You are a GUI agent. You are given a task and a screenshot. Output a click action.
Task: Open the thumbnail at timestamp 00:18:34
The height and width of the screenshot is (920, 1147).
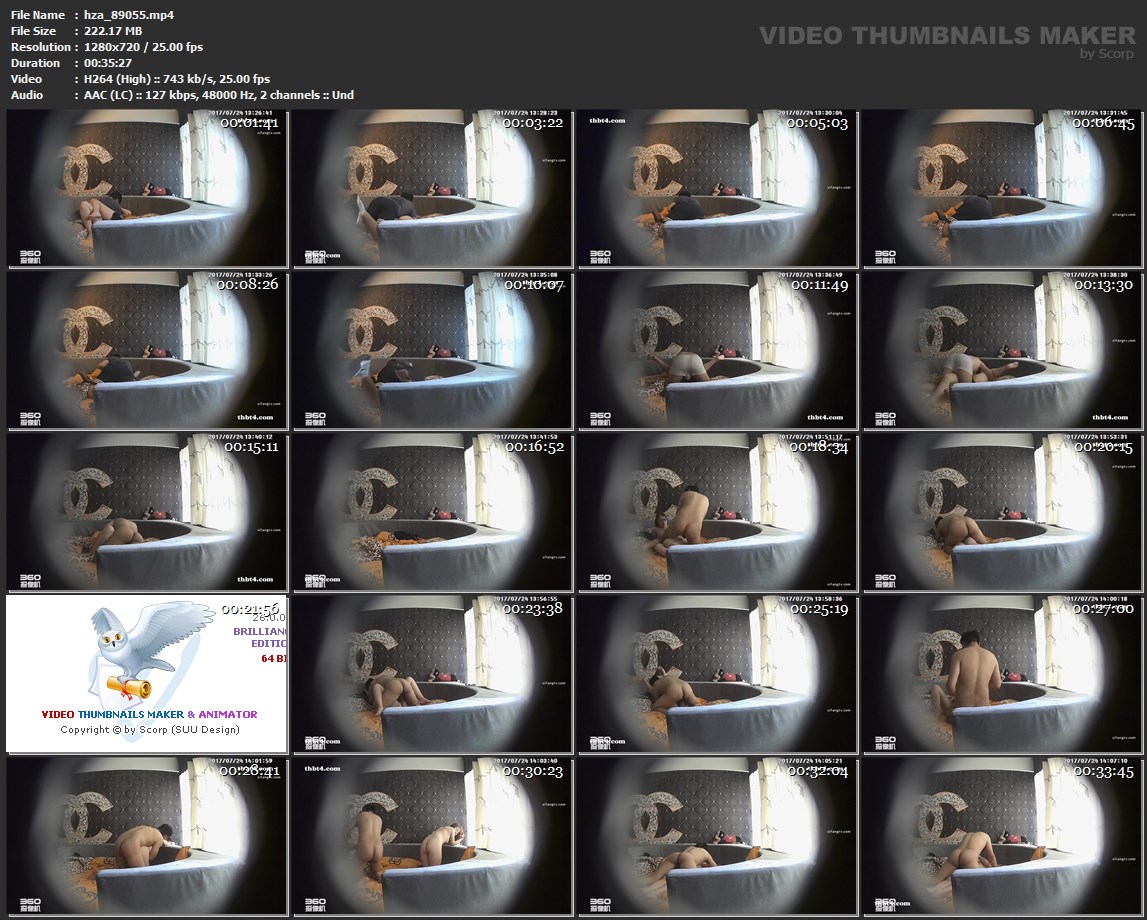[x=718, y=512]
